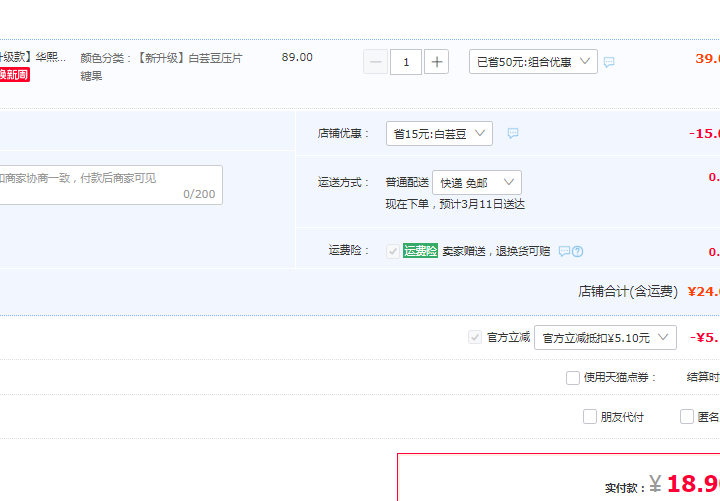Increase quantity with the plus button
Image resolution: width=720 pixels, height=501 pixels.
pos(437,62)
